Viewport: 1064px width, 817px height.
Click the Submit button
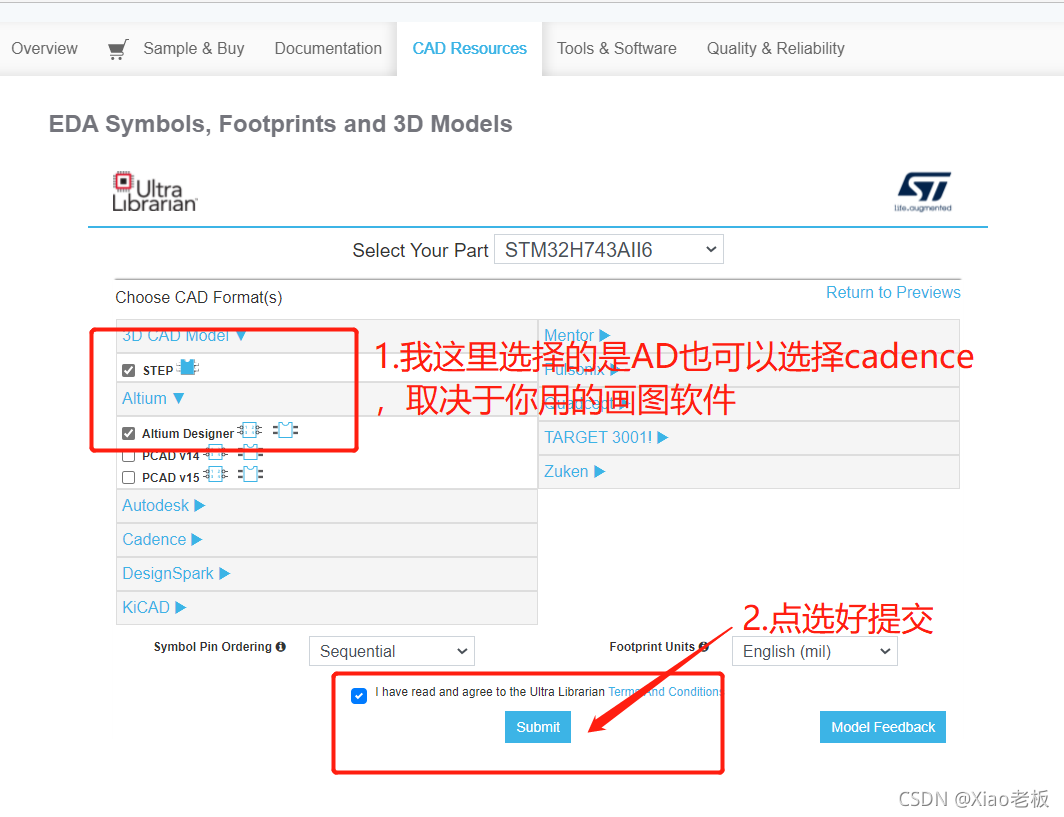click(x=537, y=727)
